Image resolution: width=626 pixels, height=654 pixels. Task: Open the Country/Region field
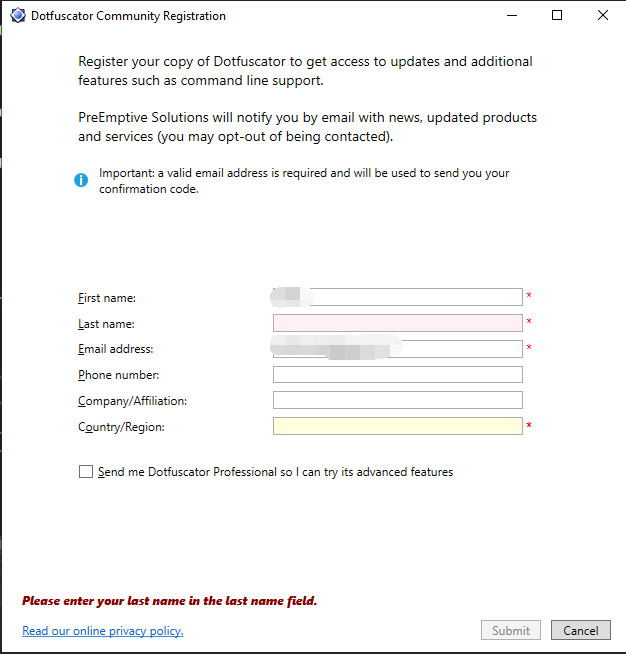pyautogui.click(x=397, y=426)
